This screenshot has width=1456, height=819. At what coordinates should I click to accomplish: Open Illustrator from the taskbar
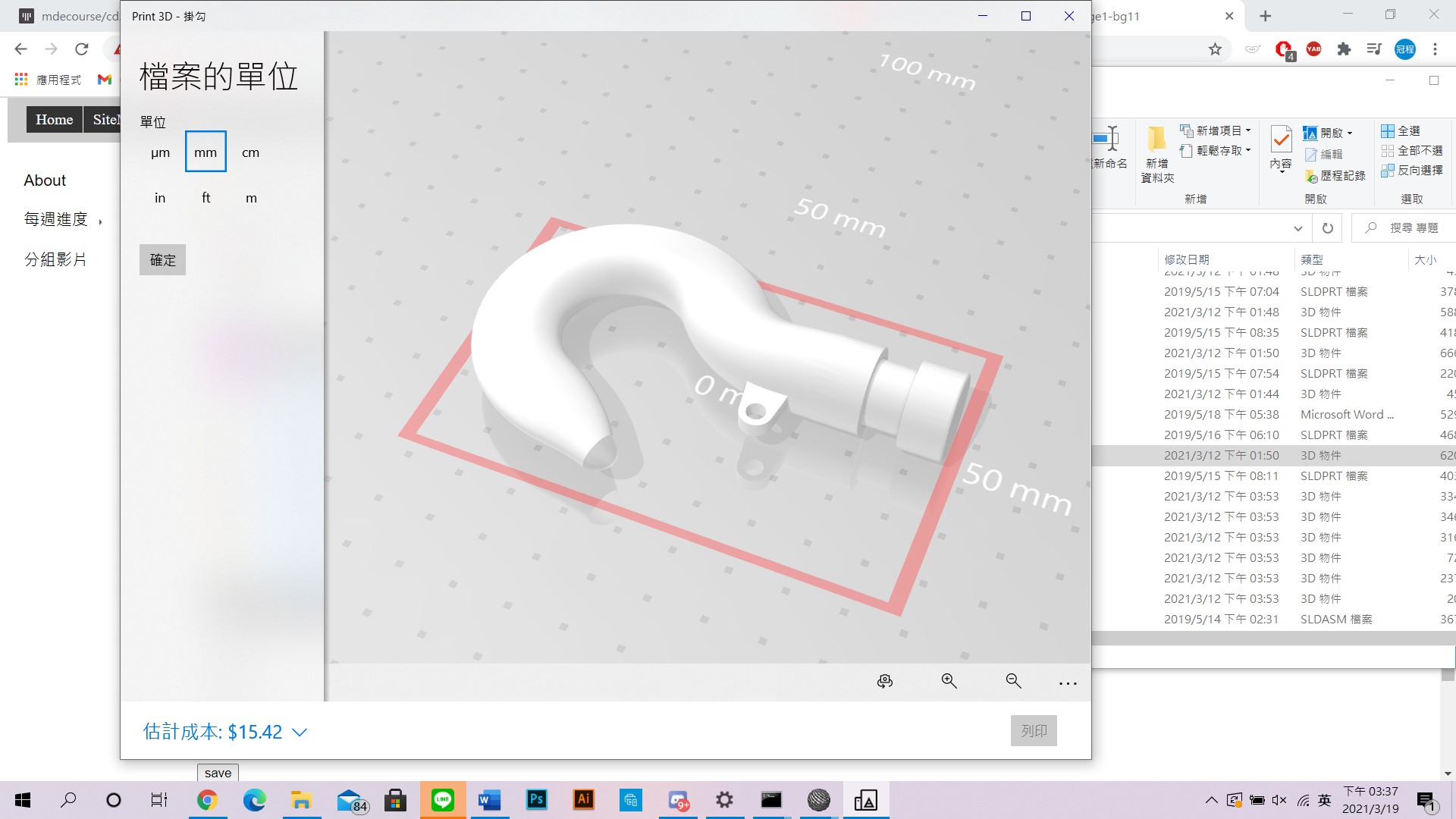pos(584,799)
